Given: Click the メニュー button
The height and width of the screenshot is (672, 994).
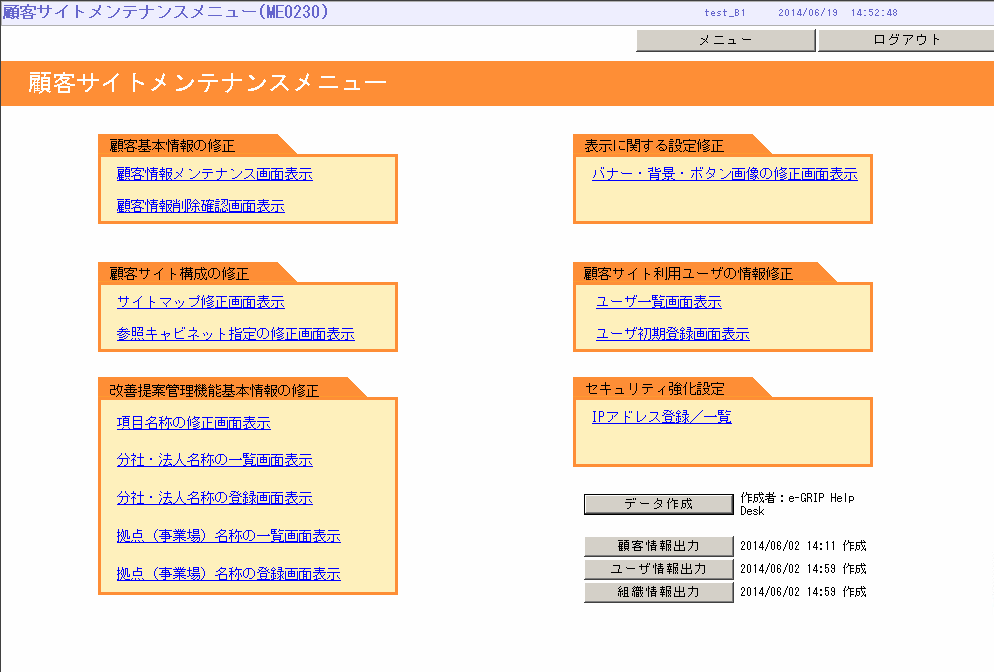Looking at the screenshot, I should pos(726,40).
